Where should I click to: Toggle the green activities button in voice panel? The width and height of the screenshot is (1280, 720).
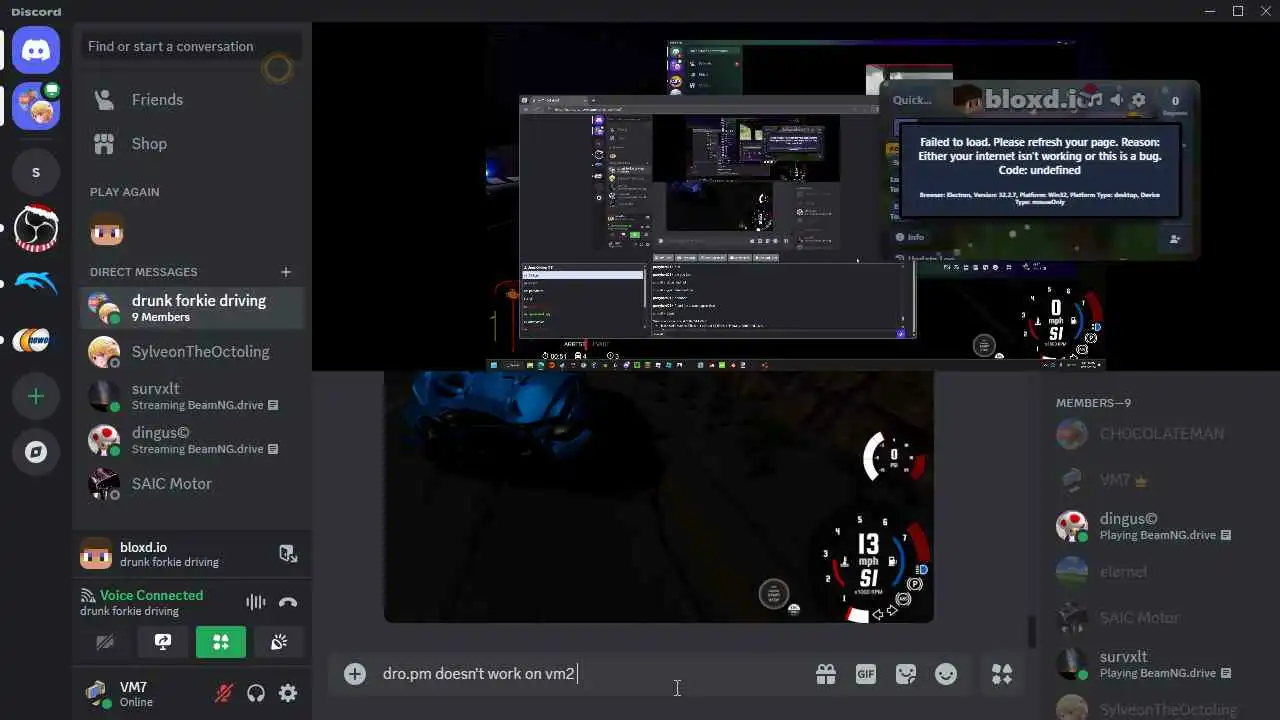tap(221, 642)
